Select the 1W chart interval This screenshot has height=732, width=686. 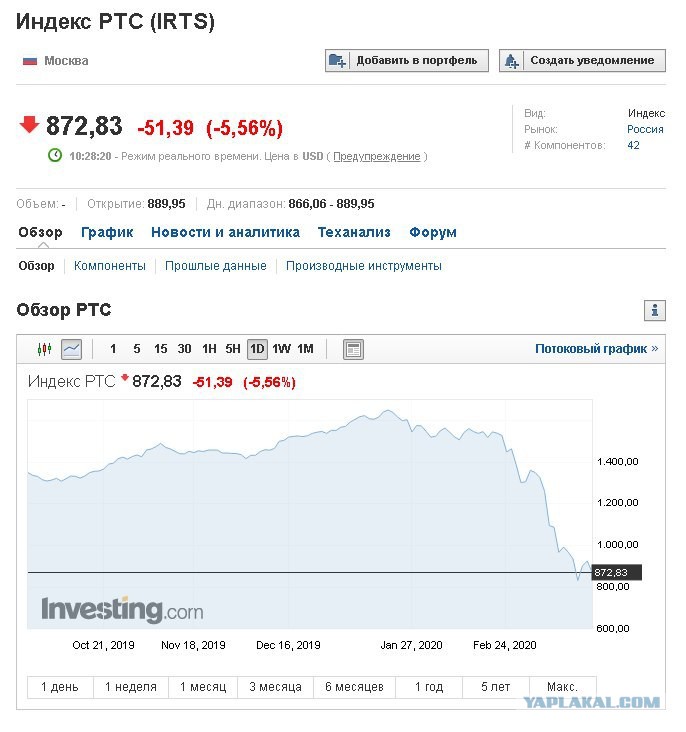[281, 349]
